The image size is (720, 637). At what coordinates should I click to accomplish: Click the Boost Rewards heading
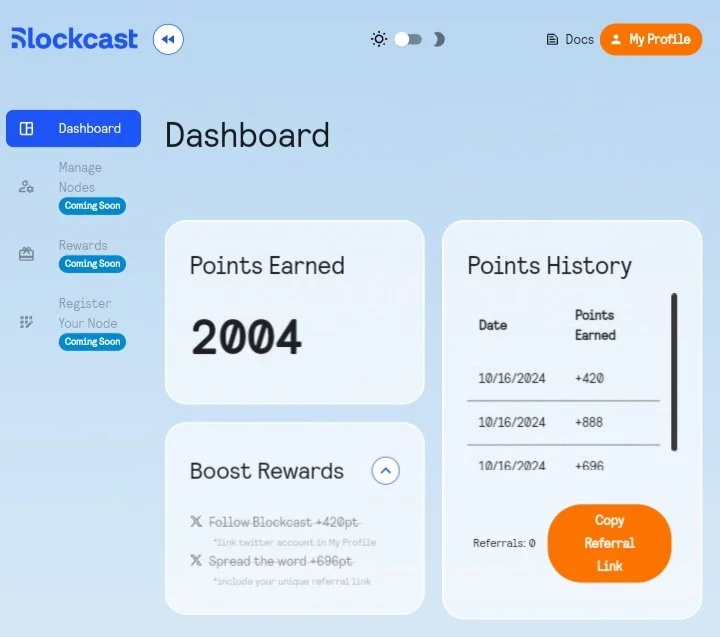[267, 471]
